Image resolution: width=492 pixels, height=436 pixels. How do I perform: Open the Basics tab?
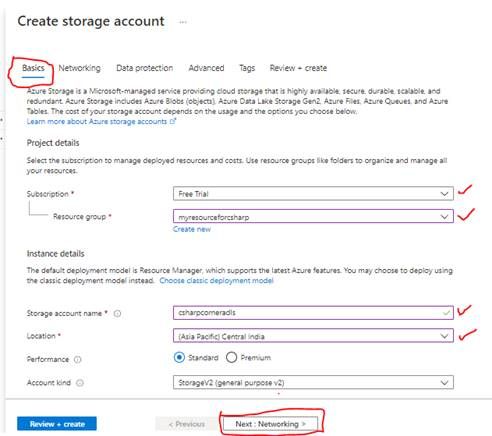tap(33, 68)
